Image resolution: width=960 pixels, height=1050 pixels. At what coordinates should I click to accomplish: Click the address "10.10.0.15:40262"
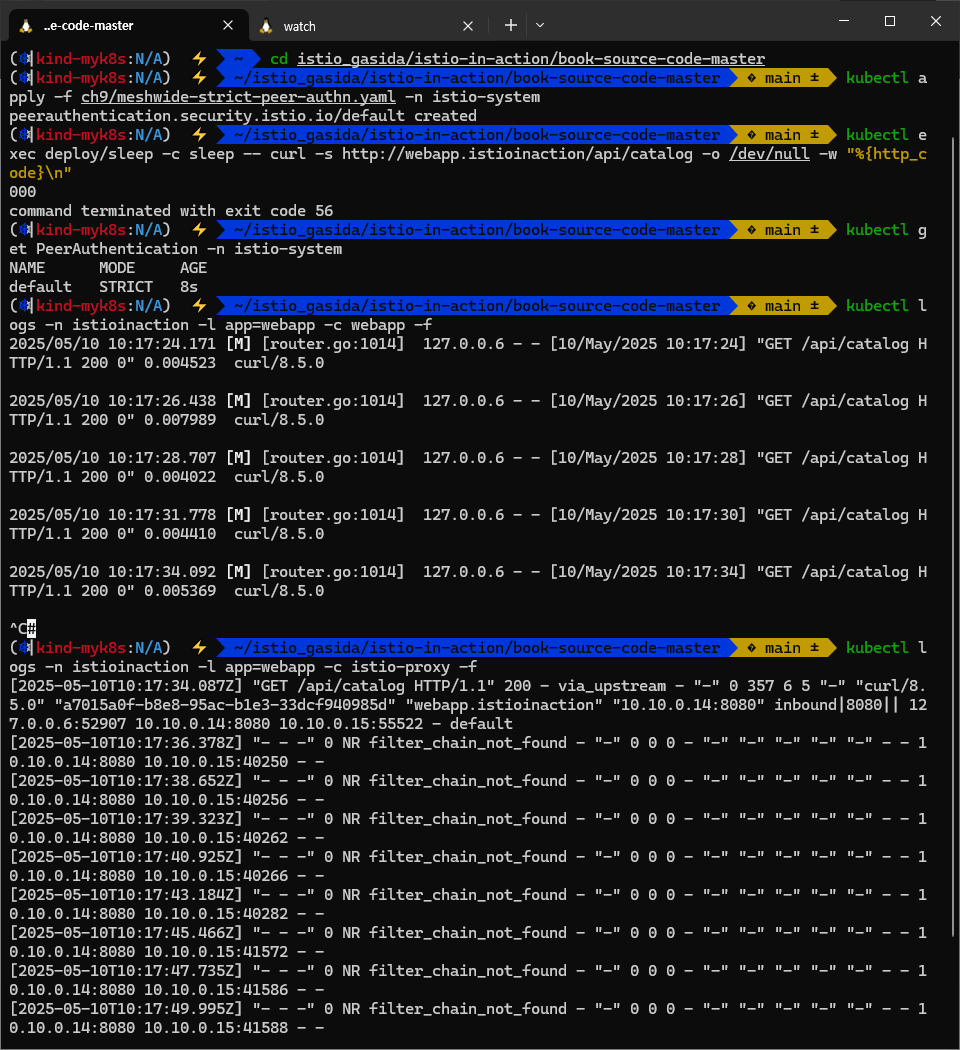click(x=216, y=838)
